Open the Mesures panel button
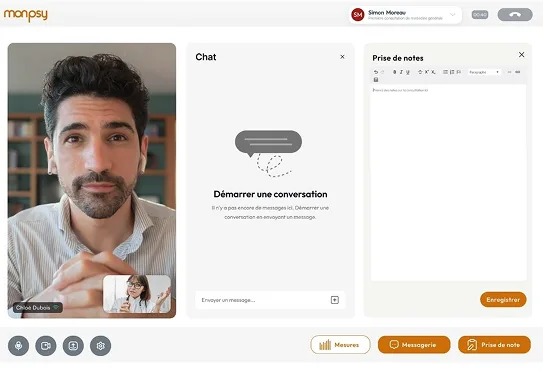The height and width of the screenshot is (388, 543). [x=340, y=345]
